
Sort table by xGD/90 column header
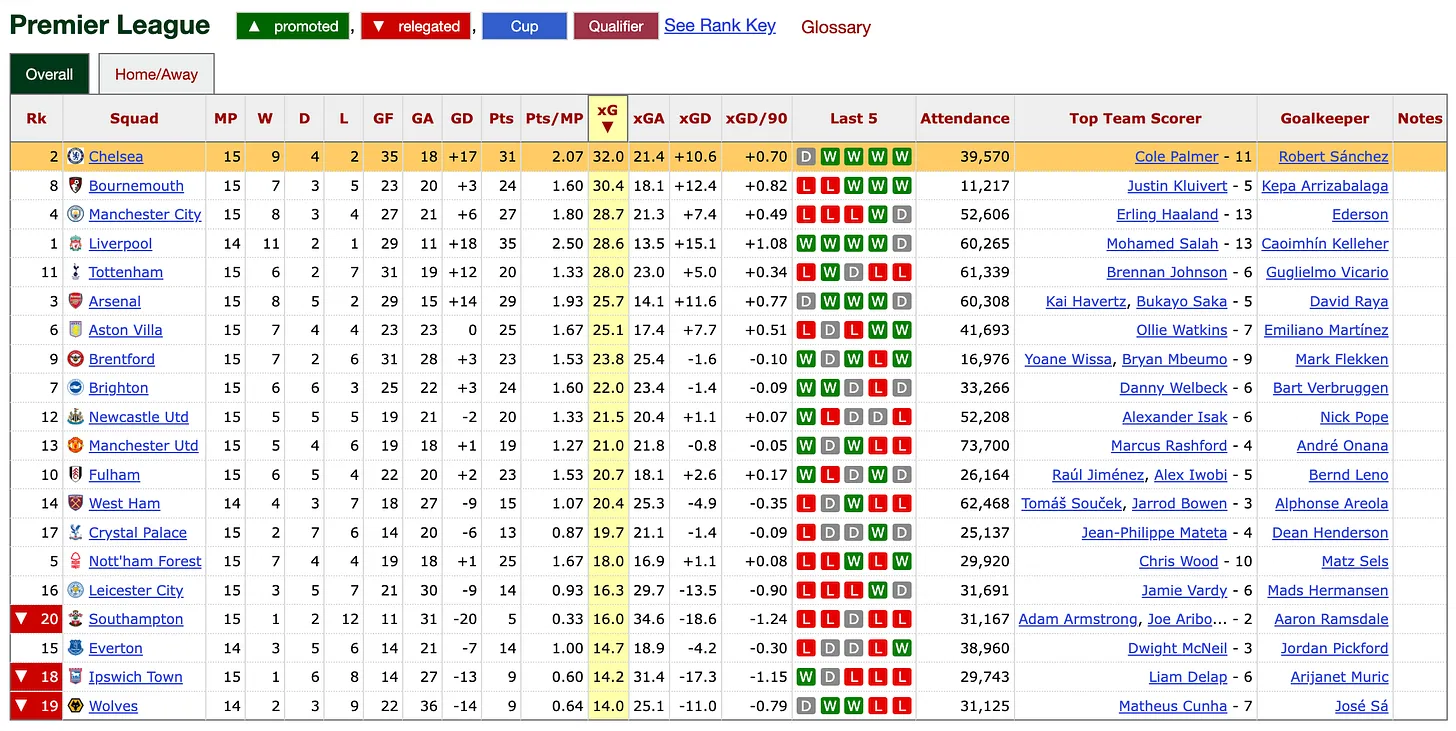757,118
